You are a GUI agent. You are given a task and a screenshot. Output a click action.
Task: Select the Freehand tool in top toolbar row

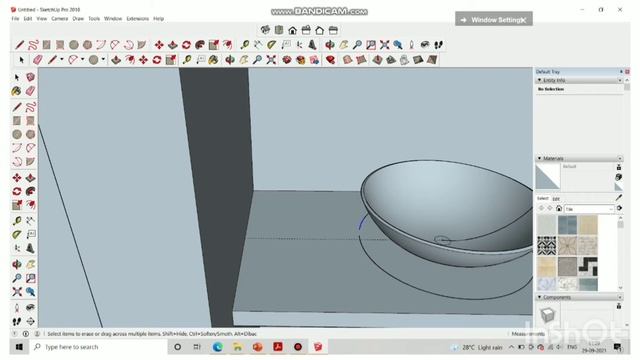(x=33, y=45)
